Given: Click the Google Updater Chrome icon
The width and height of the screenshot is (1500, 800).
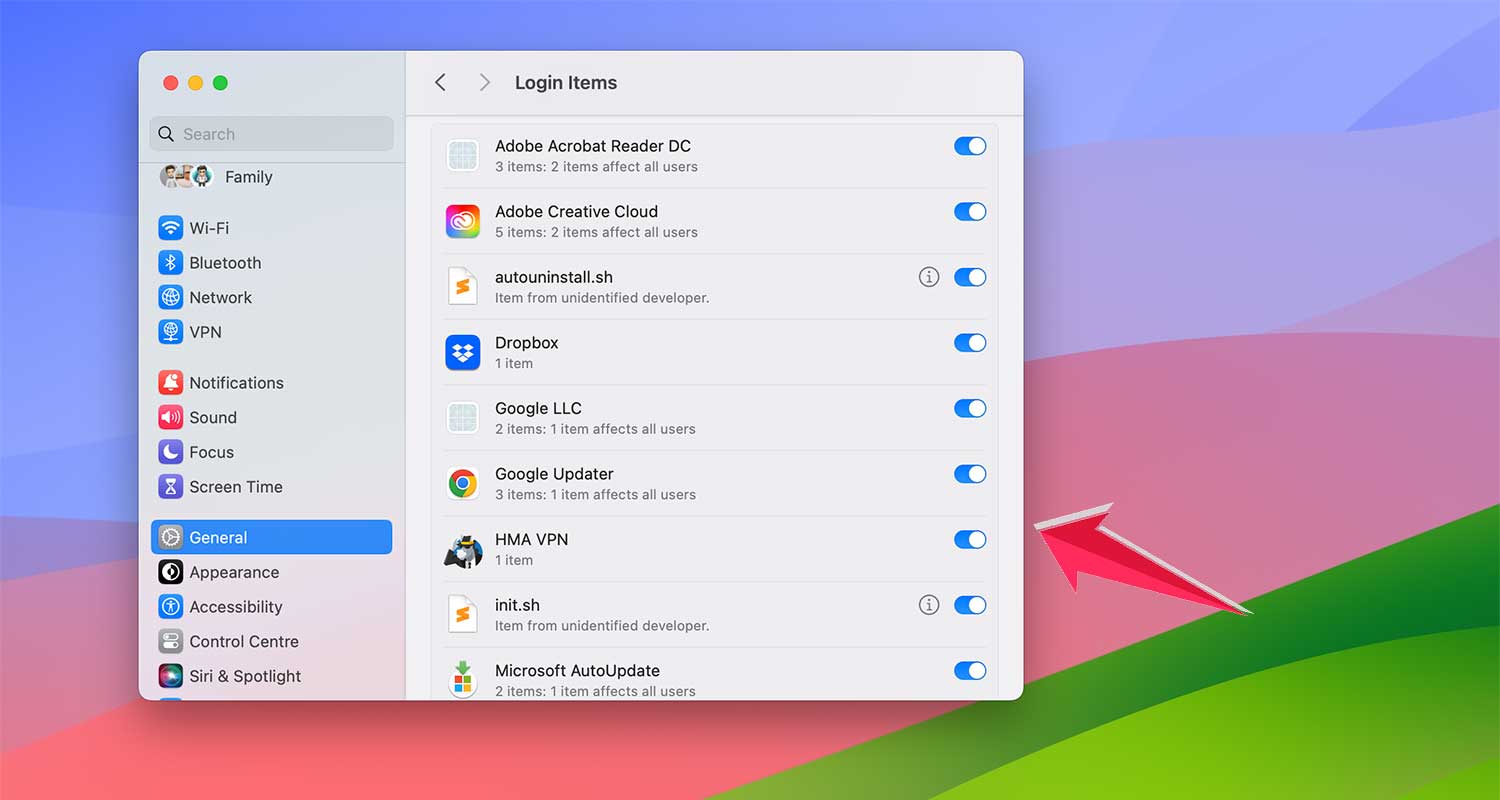Looking at the screenshot, I should tap(463, 483).
